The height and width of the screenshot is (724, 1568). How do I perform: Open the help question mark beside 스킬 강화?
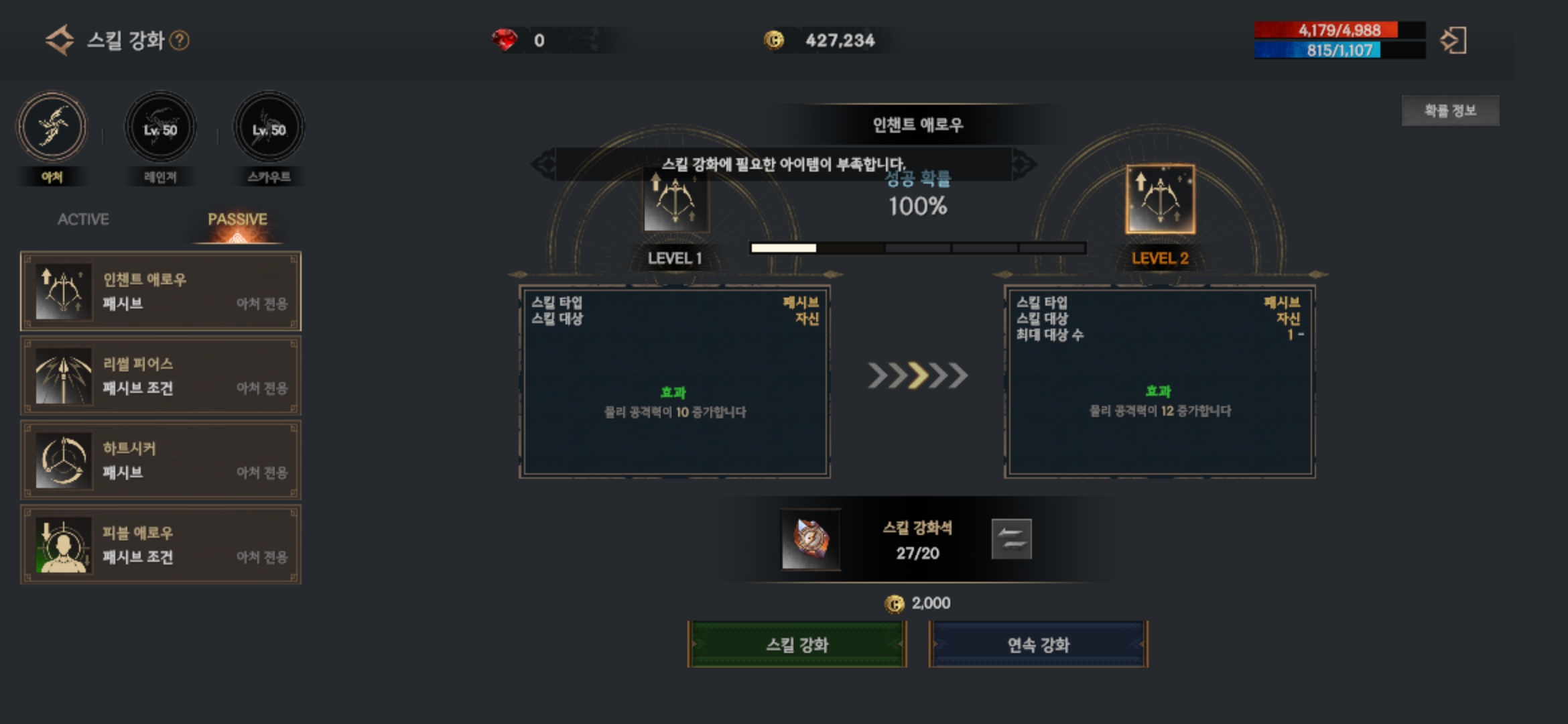pos(179,41)
